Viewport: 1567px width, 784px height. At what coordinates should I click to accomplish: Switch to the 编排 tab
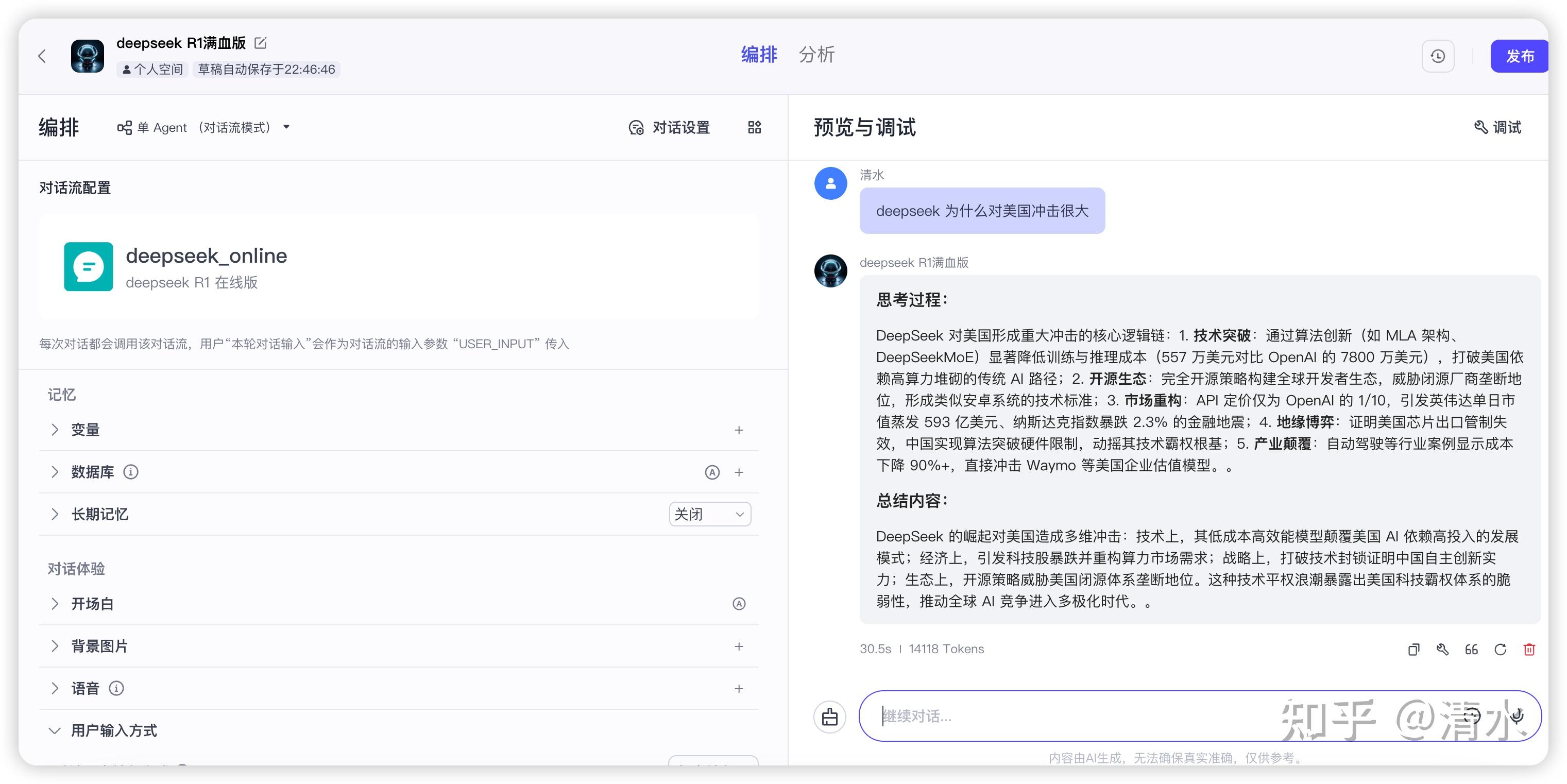[759, 55]
